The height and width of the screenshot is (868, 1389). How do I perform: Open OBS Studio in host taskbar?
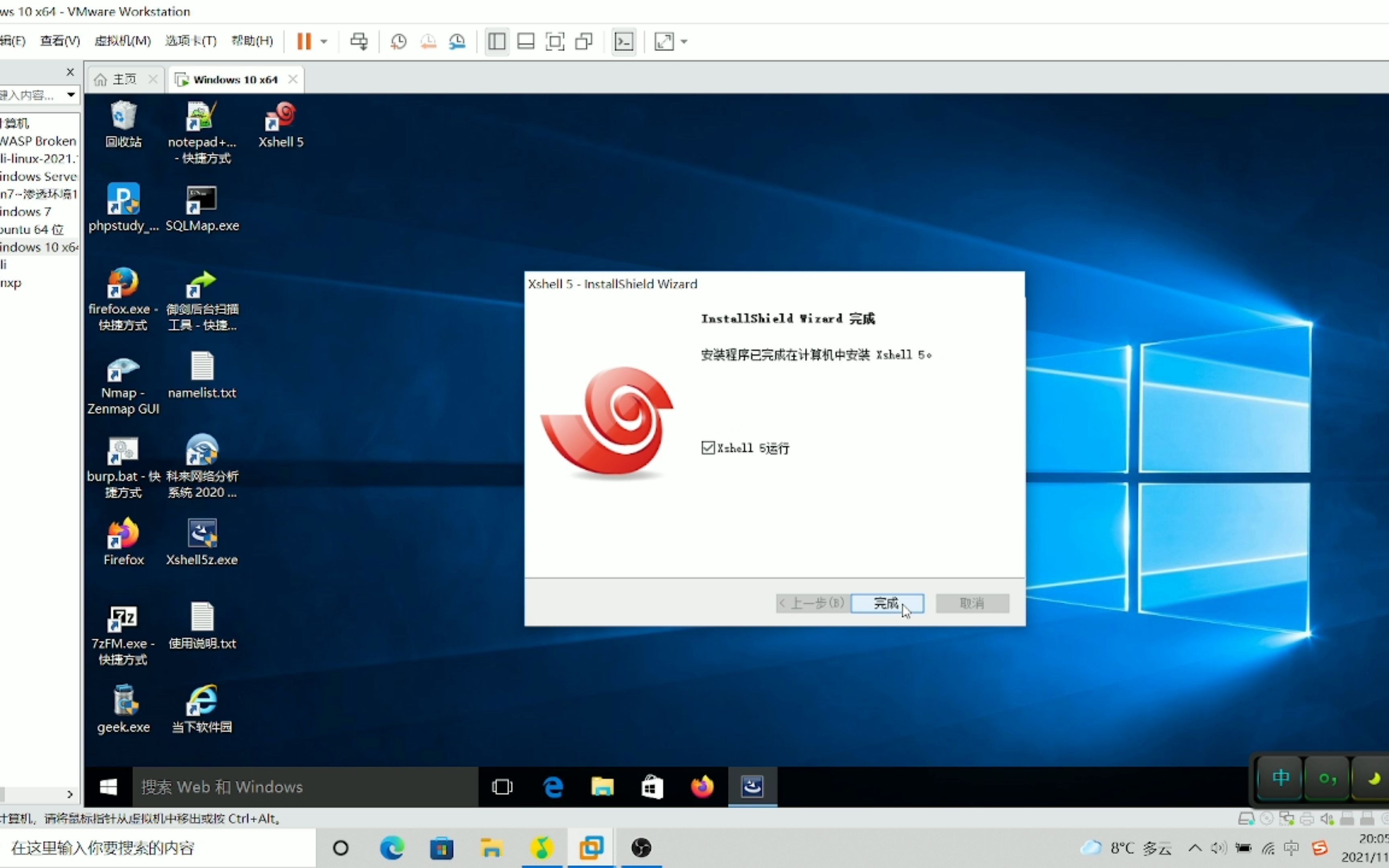pos(641,848)
